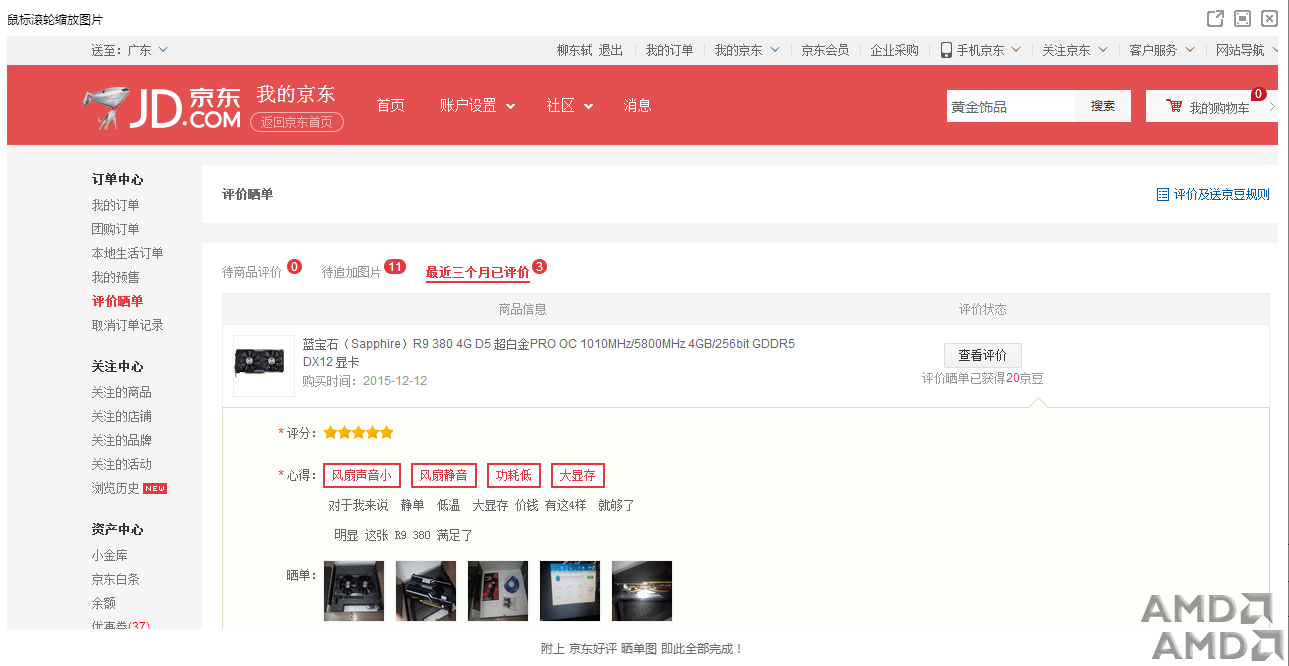Click the mobile phone icon next to 手机京东

tap(946, 50)
